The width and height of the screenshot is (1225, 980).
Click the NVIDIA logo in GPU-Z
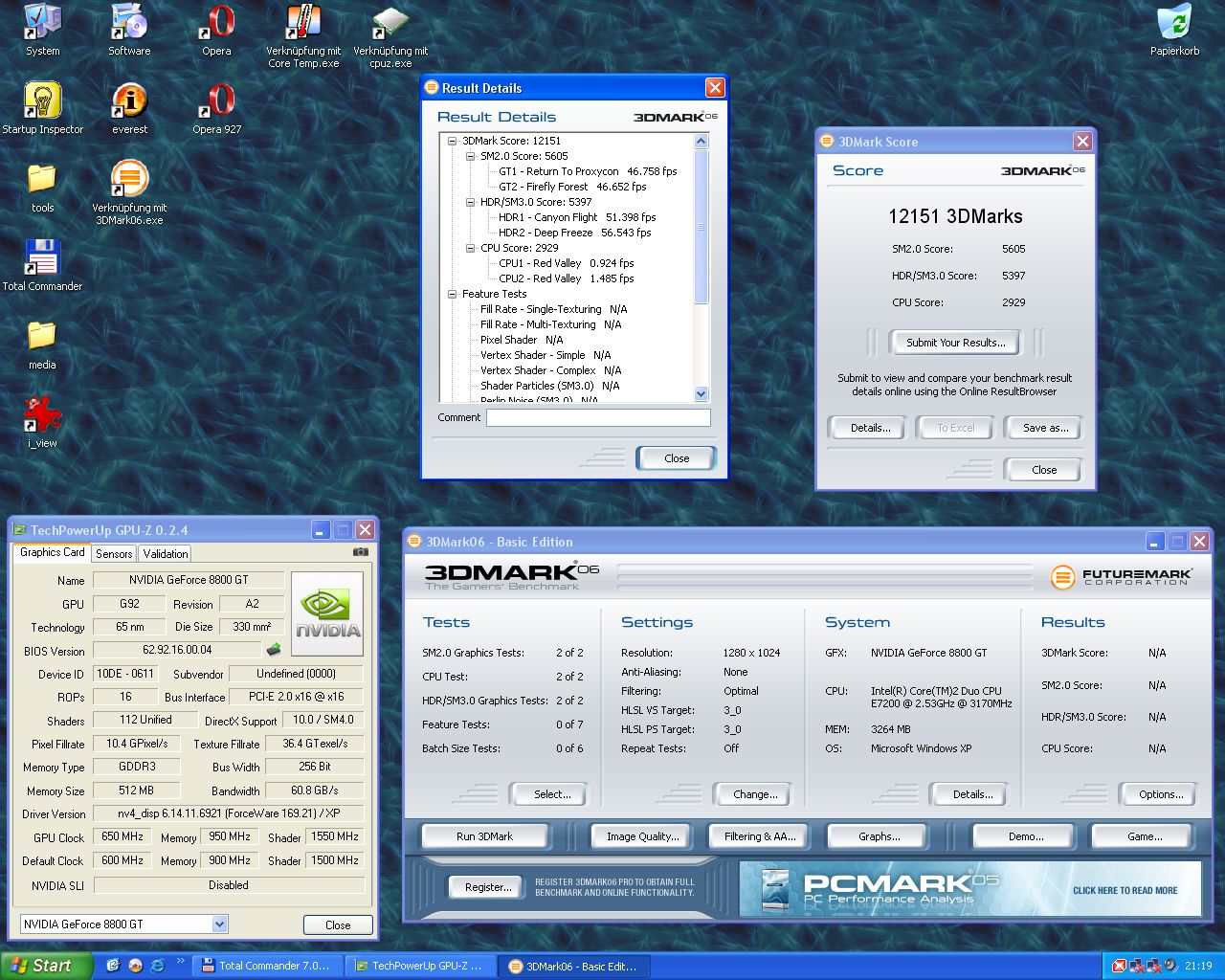coord(327,613)
